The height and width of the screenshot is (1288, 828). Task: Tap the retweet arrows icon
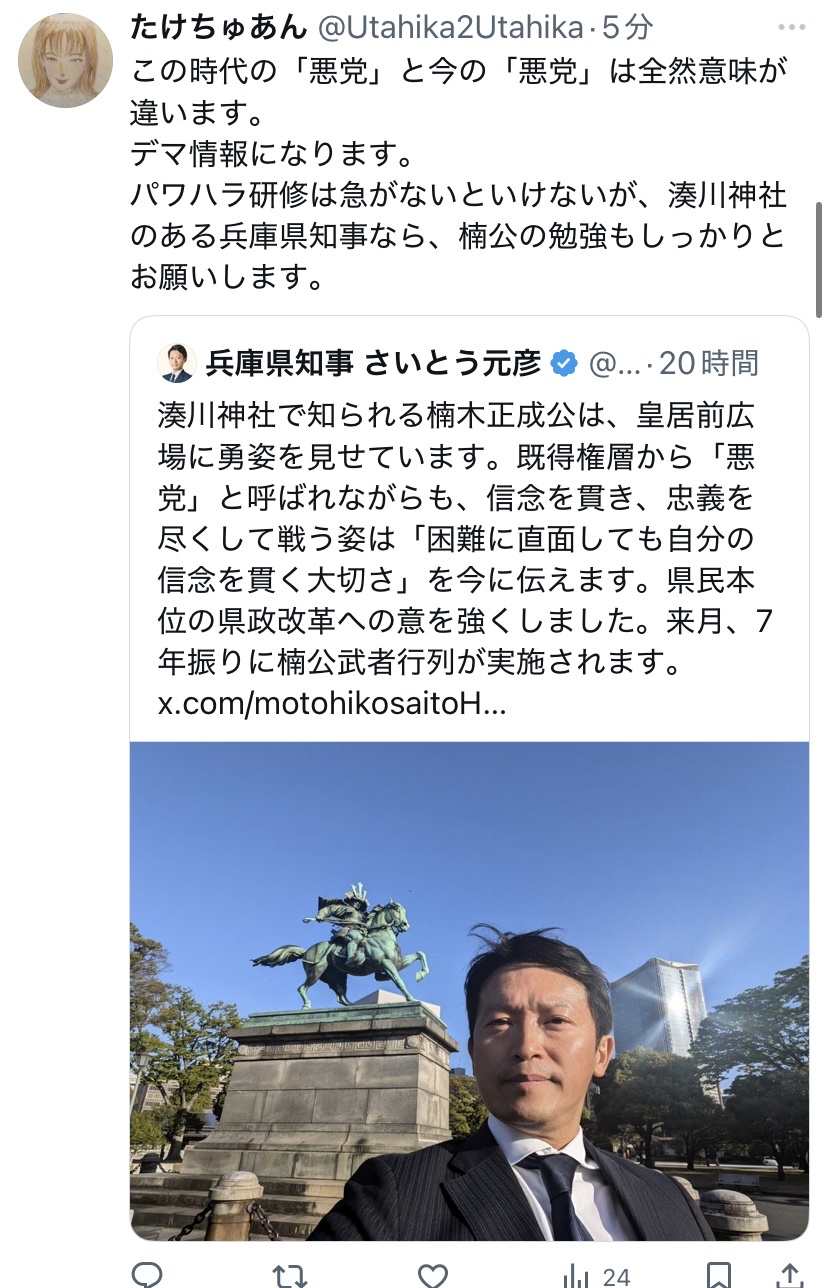point(290,1275)
